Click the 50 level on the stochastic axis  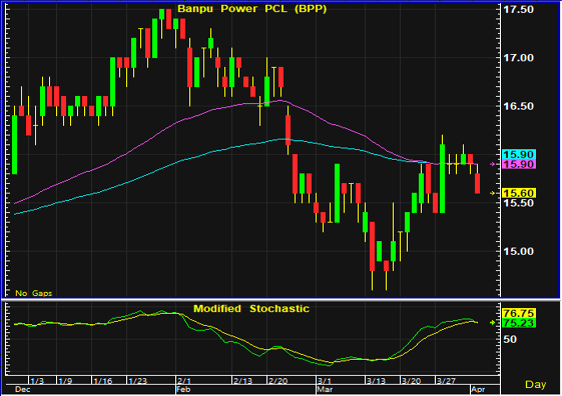pos(510,339)
